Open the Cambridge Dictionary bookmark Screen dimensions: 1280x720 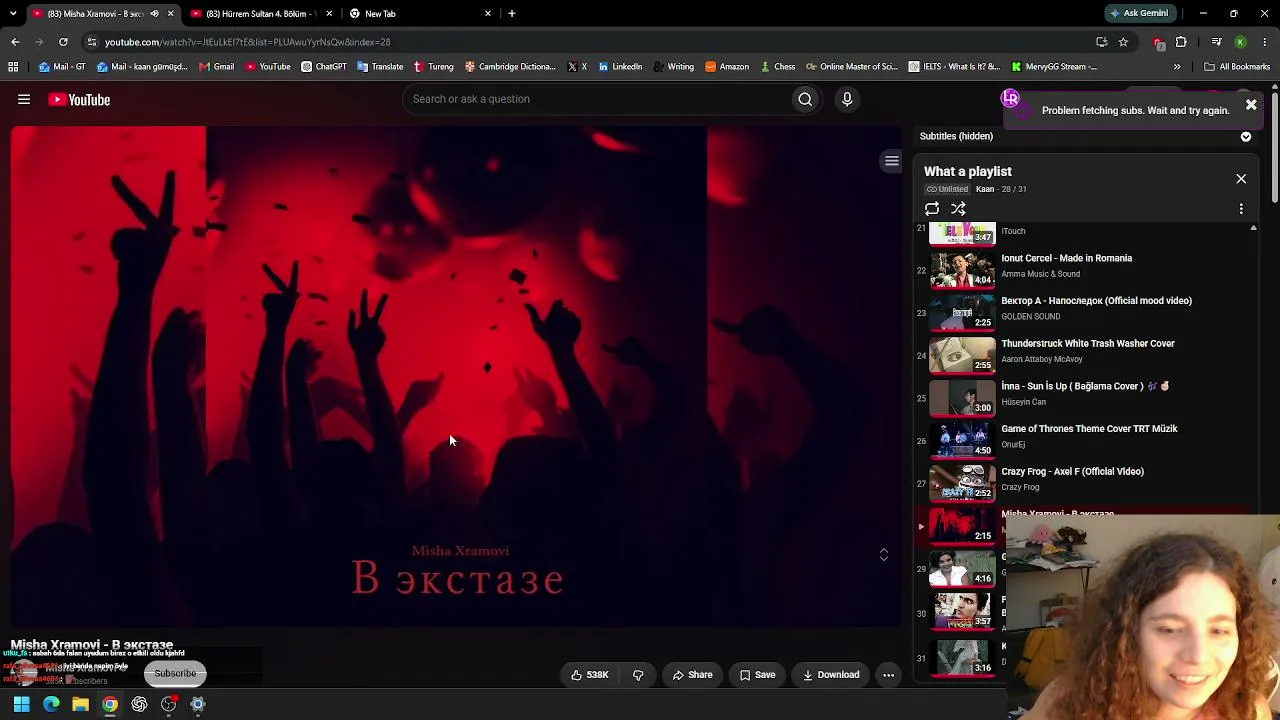tap(511, 67)
